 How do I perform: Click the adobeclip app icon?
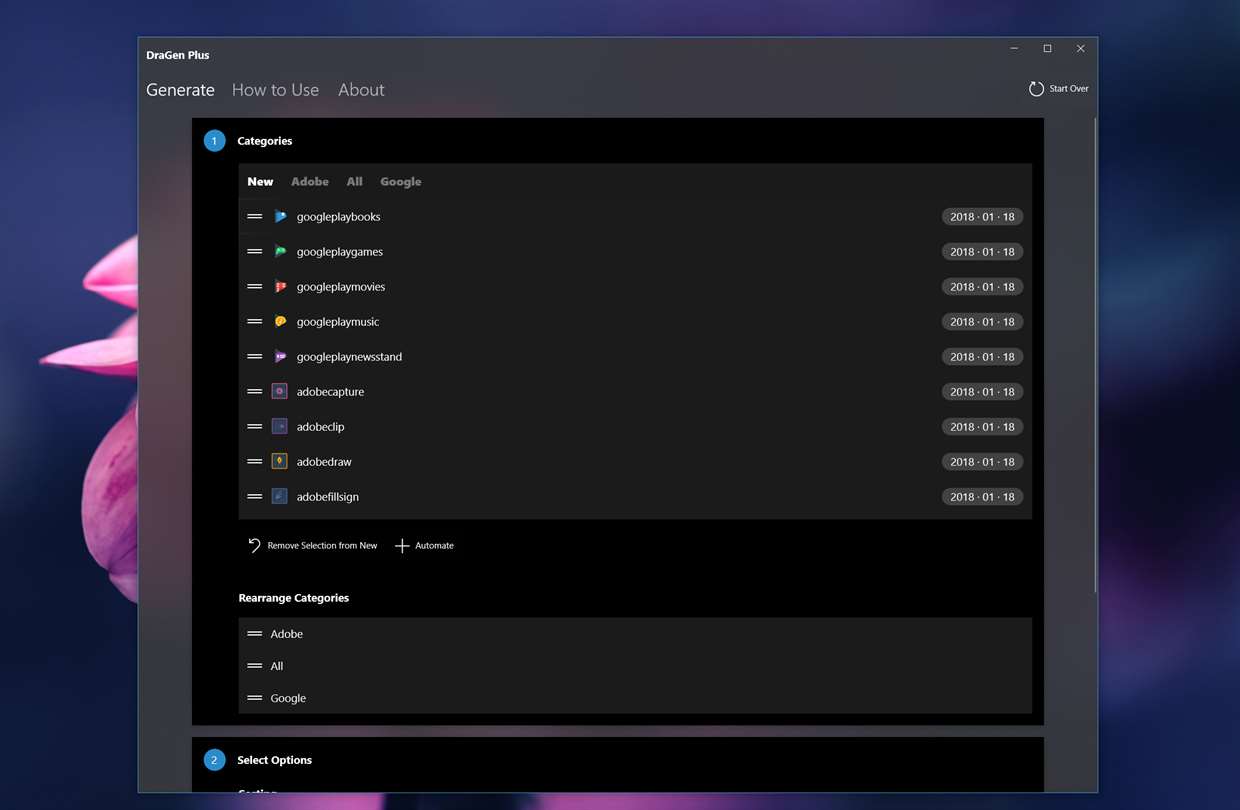tap(280, 427)
